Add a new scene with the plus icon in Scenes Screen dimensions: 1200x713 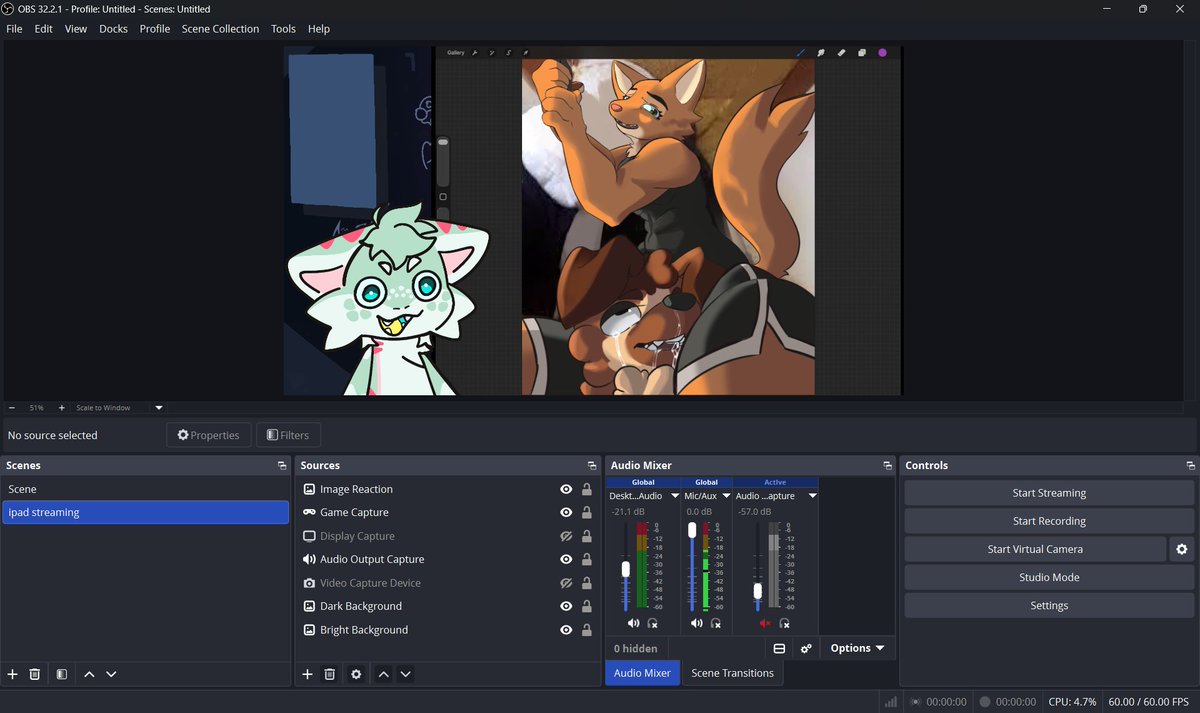(13, 674)
